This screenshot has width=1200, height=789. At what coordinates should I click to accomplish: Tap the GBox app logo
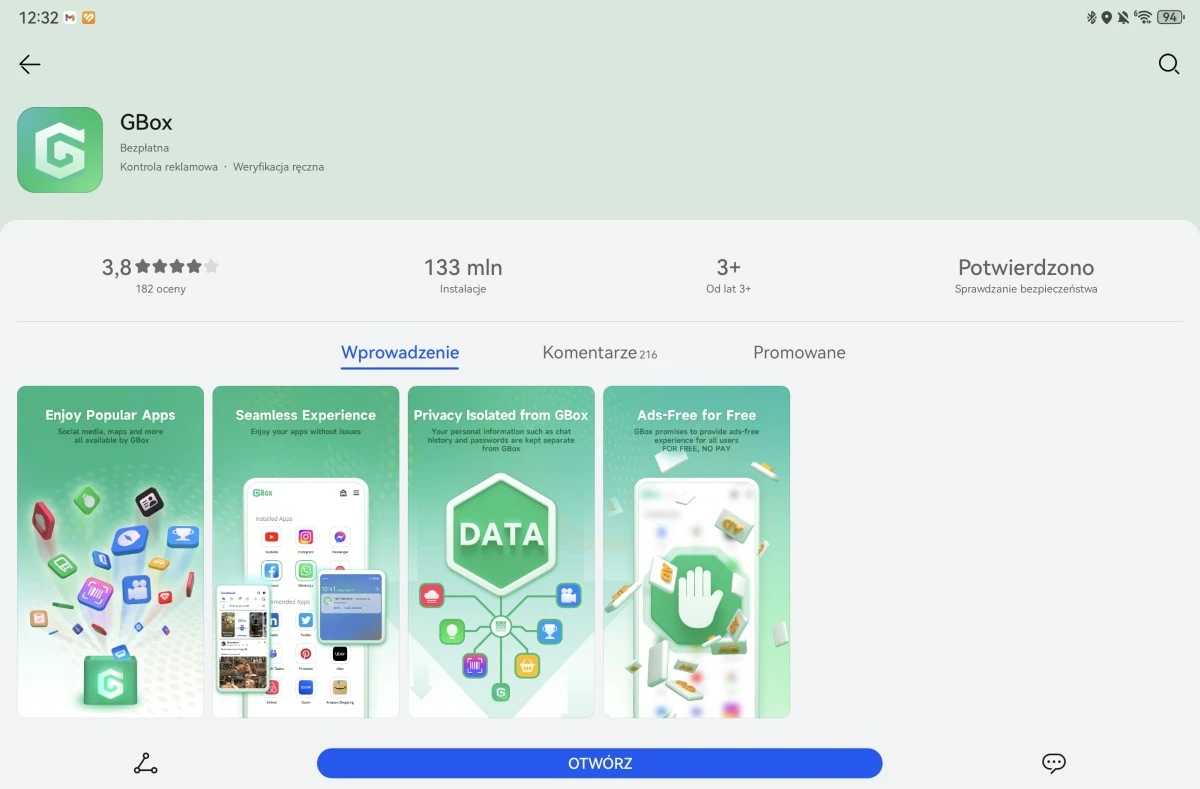(60, 150)
